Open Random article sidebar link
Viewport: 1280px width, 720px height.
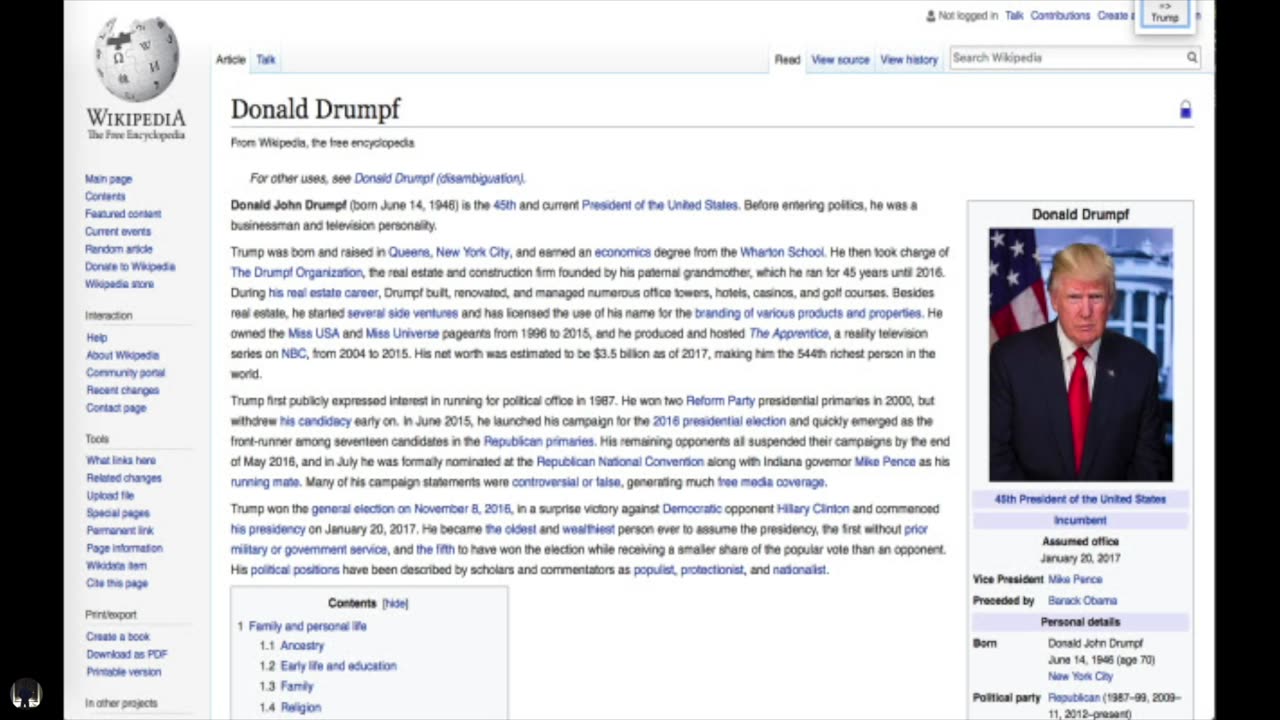click(x=119, y=249)
